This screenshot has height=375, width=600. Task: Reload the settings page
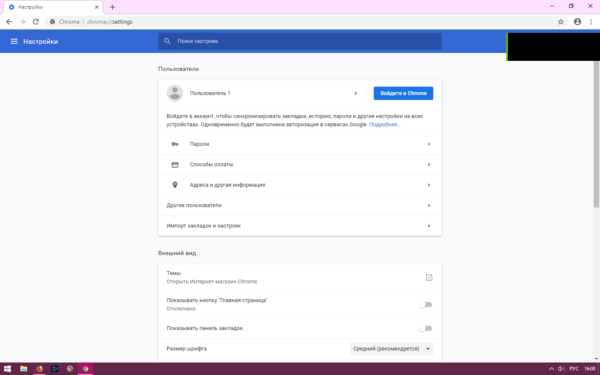point(36,22)
